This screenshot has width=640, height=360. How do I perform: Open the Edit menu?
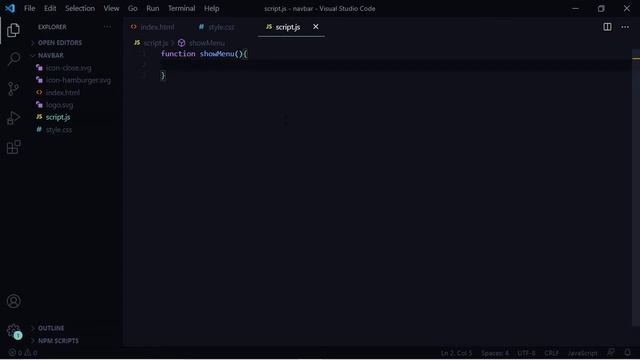click(50, 8)
